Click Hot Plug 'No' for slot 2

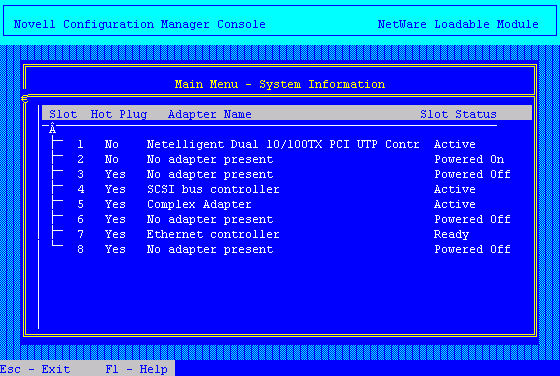[x=112, y=159]
